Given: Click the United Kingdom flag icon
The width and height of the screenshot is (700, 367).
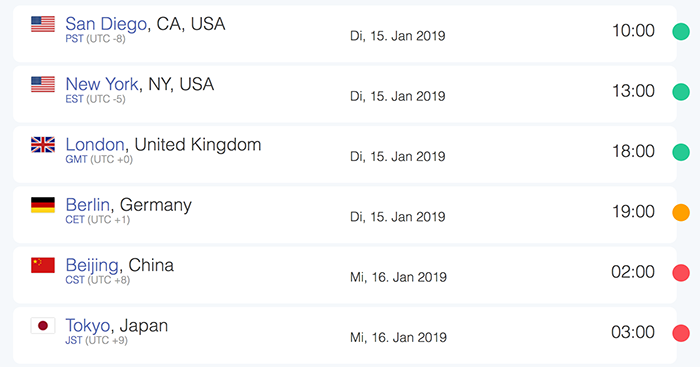Looking at the screenshot, I should pyautogui.click(x=43, y=145).
